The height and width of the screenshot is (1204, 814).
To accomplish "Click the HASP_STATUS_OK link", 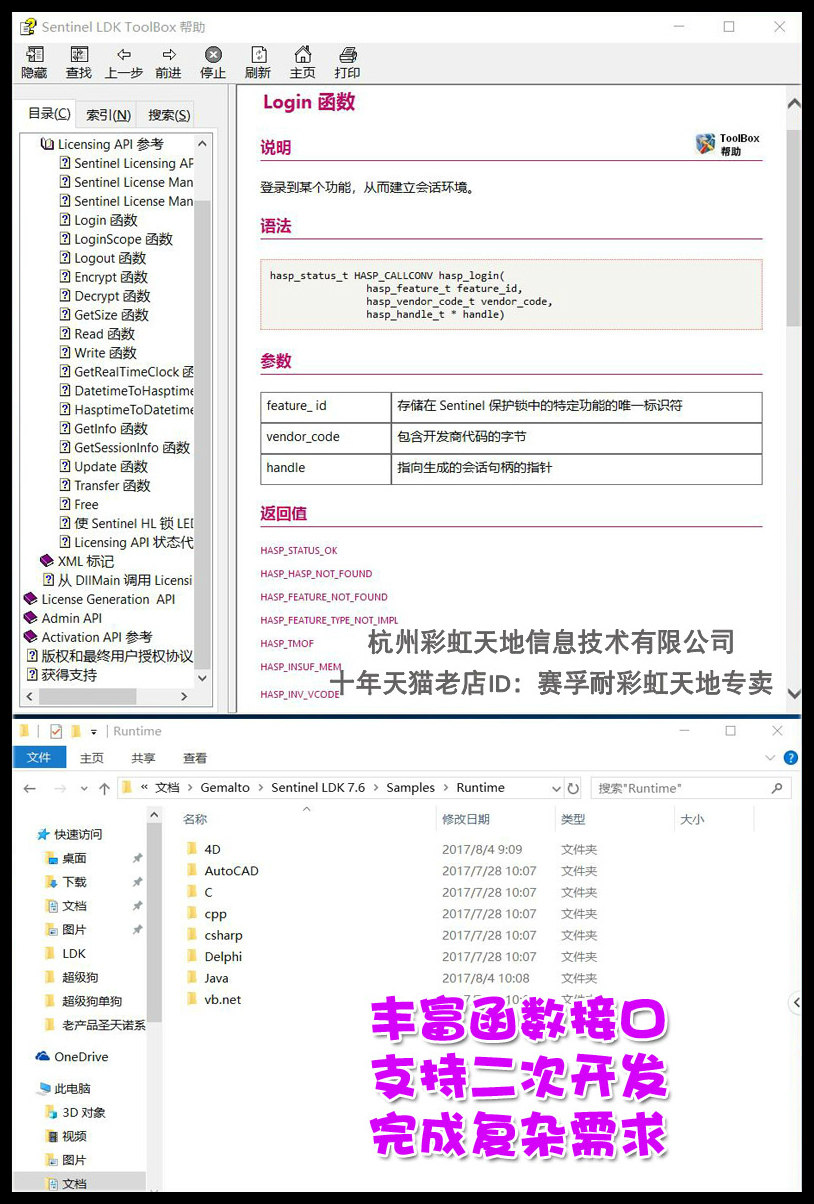I will tap(299, 551).
